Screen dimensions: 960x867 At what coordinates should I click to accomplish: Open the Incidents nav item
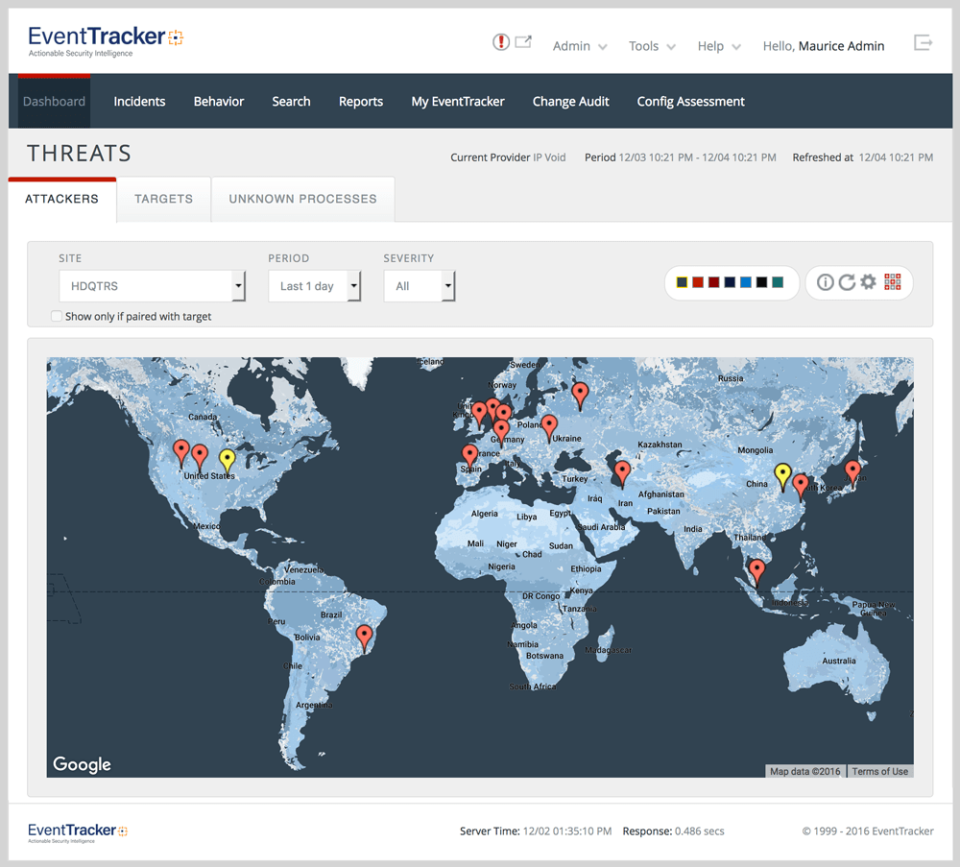tap(139, 102)
